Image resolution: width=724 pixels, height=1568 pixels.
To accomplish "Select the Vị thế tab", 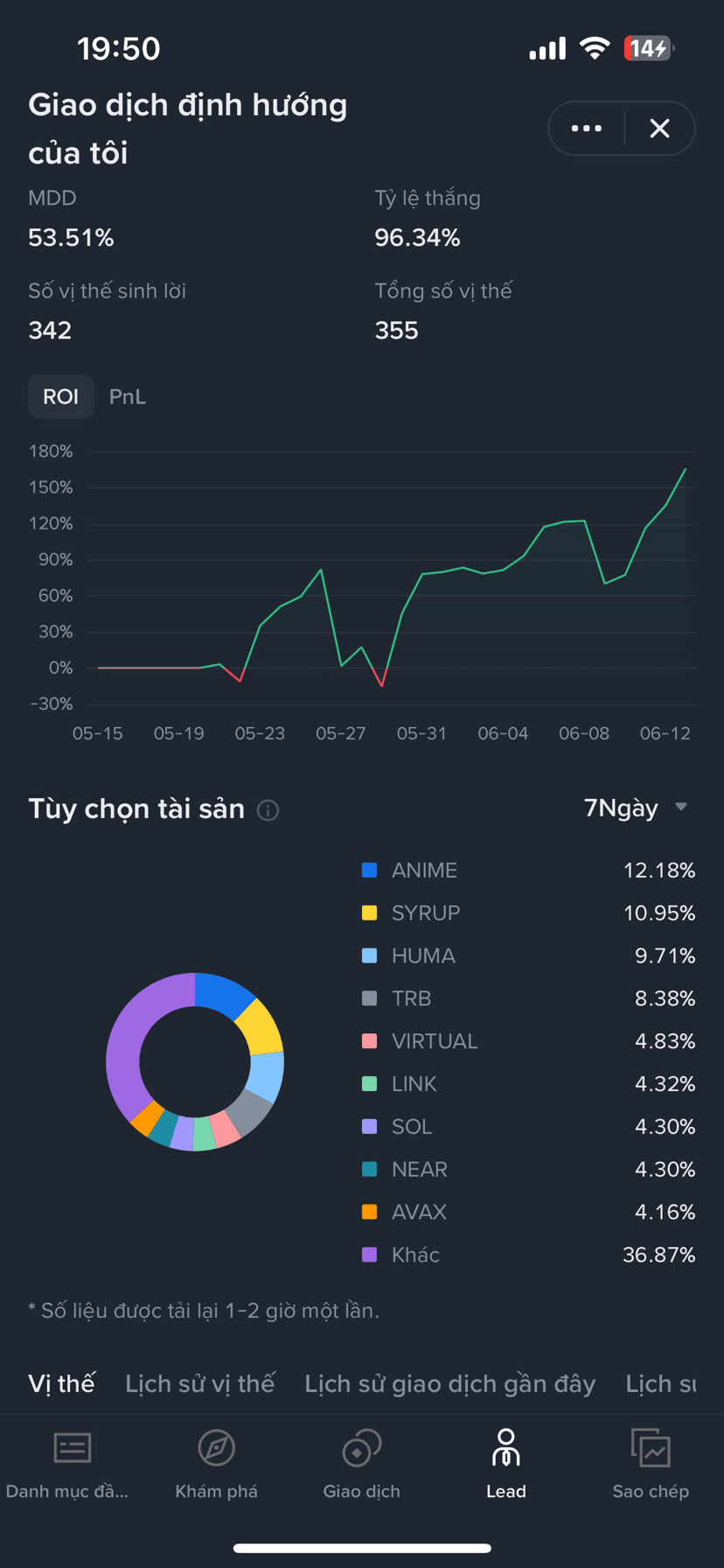I will [61, 1383].
